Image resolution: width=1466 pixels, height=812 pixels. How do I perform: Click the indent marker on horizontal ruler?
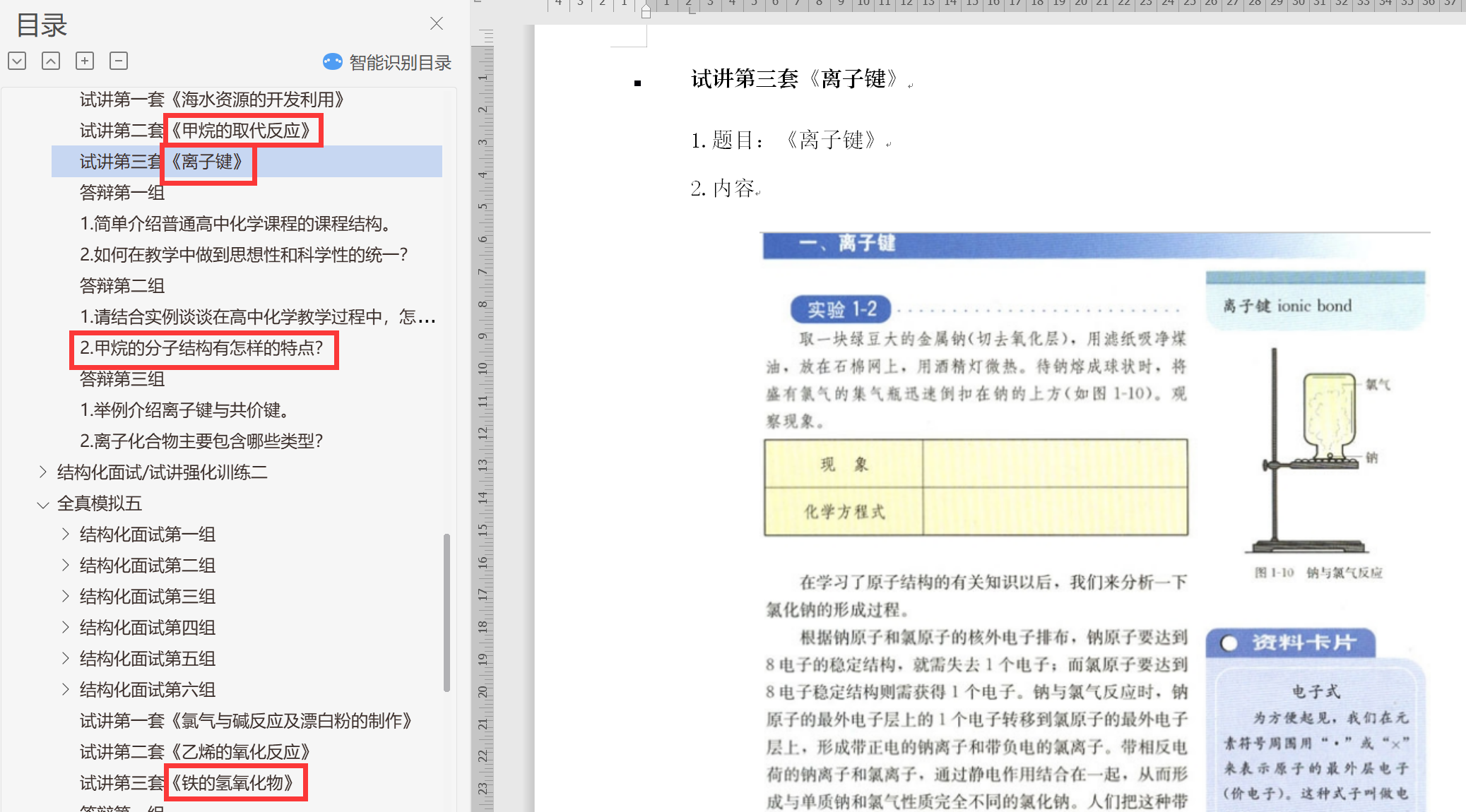click(x=646, y=10)
